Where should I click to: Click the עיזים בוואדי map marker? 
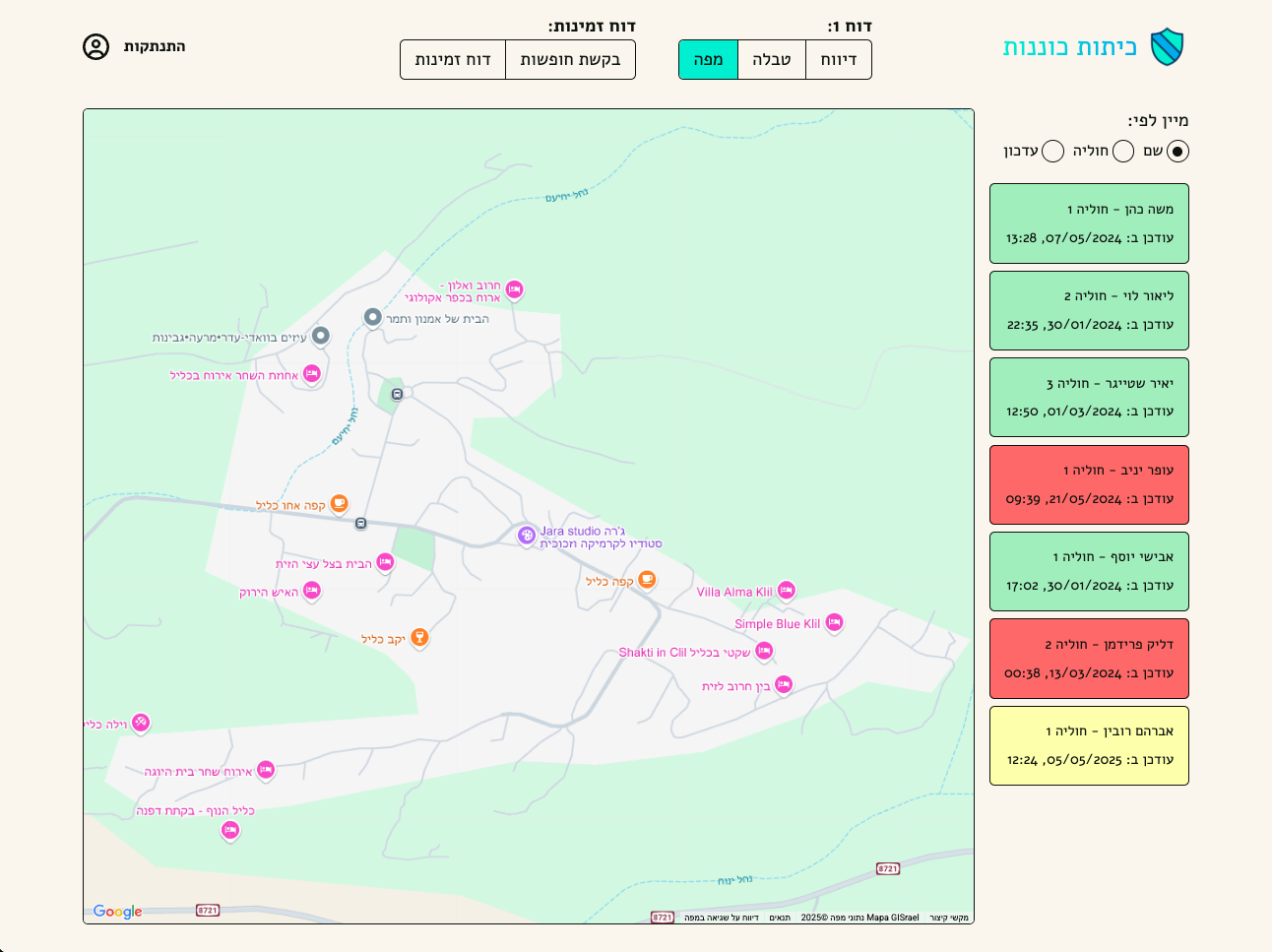[x=320, y=336]
